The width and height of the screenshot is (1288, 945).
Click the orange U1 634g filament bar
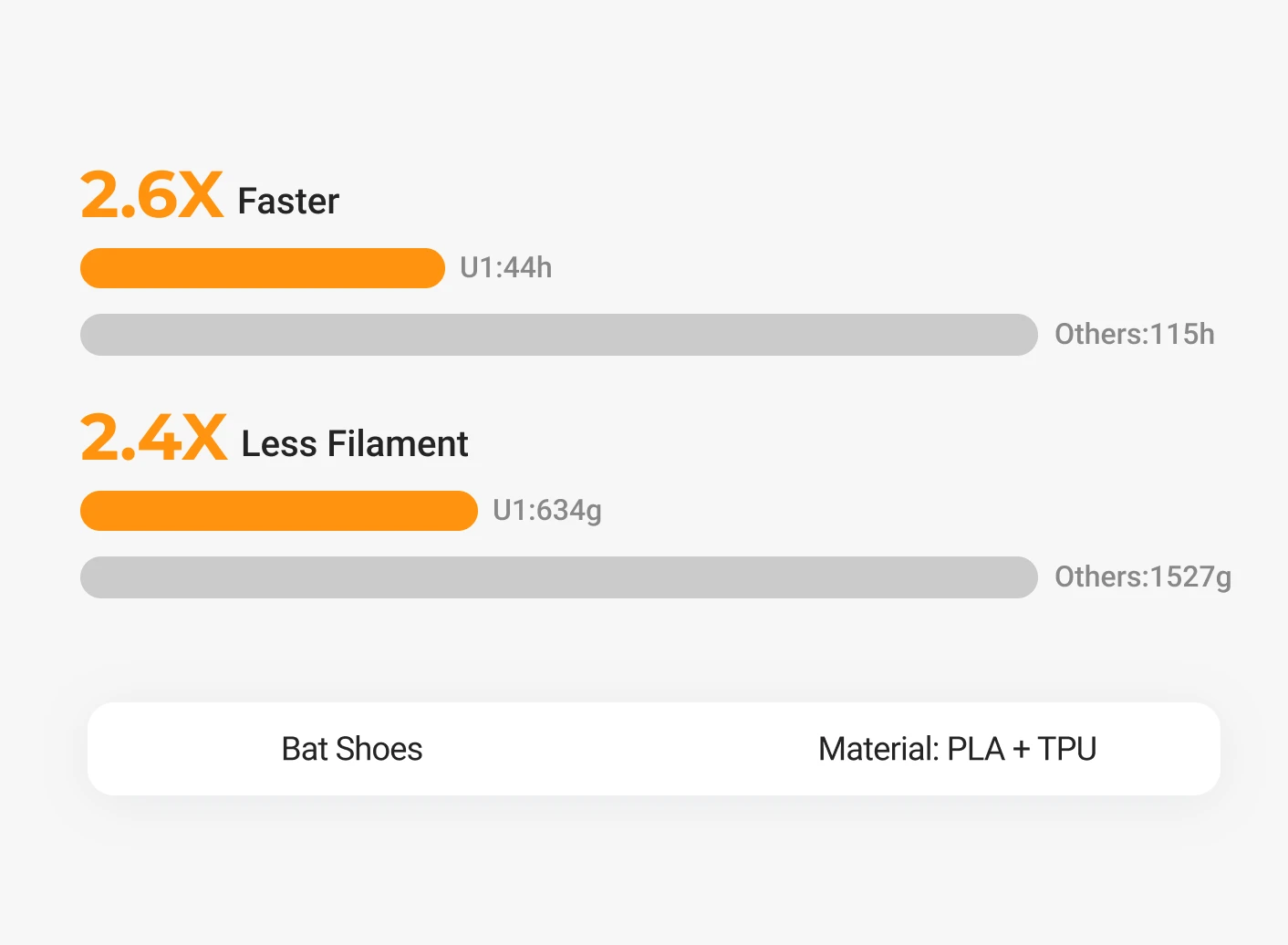[278, 511]
